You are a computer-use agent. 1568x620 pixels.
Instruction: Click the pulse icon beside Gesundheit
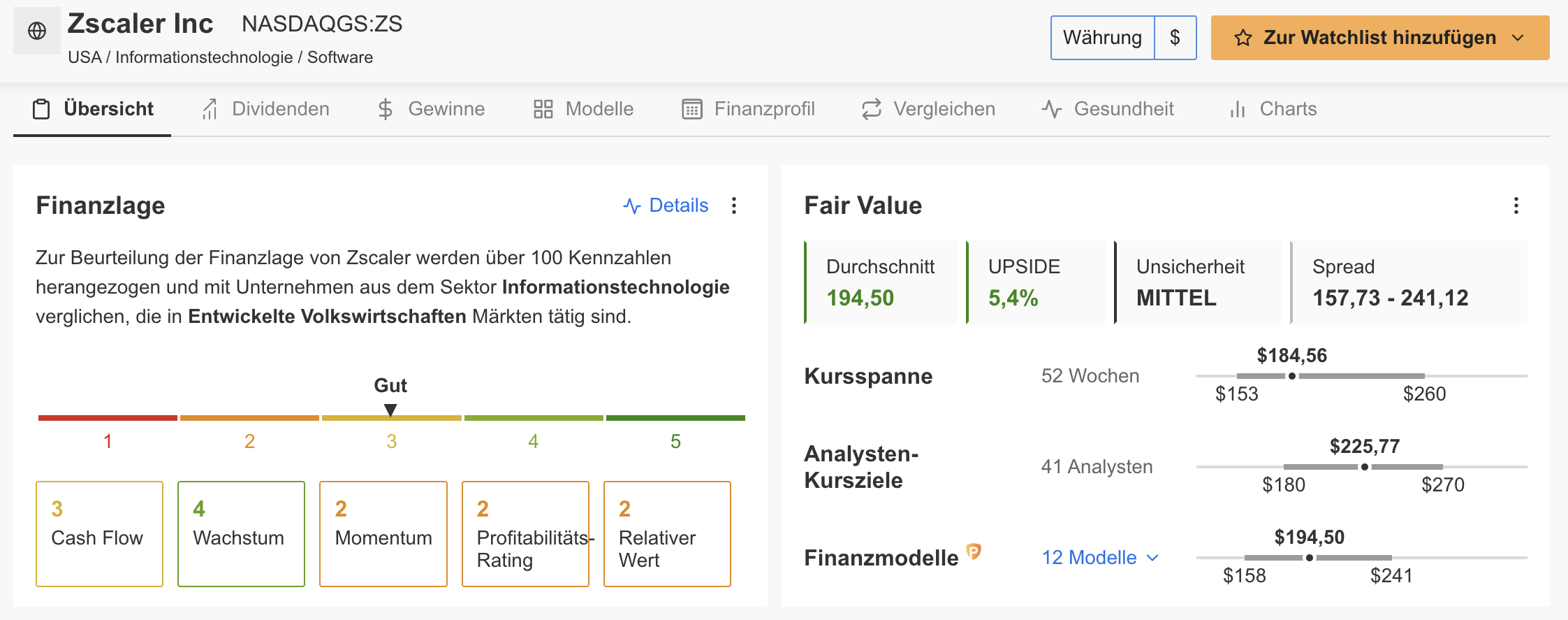click(x=1052, y=109)
